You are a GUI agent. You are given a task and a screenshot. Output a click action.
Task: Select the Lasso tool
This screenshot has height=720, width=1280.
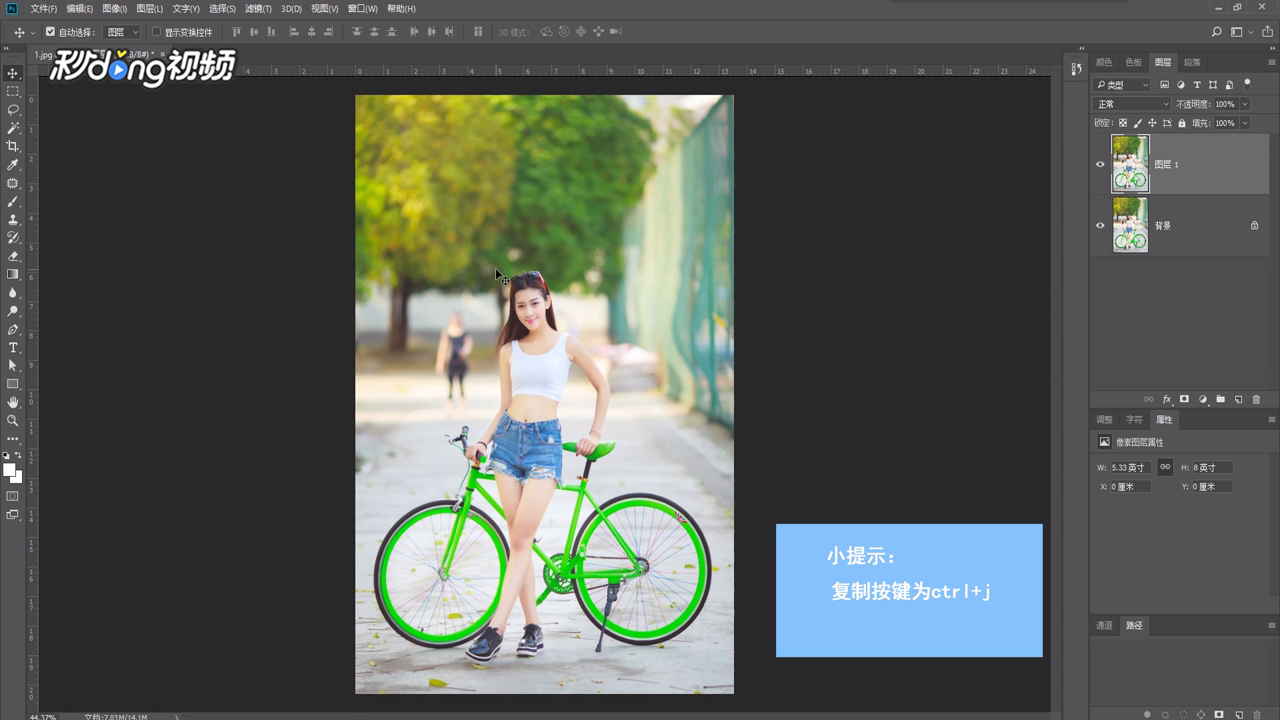(x=13, y=109)
